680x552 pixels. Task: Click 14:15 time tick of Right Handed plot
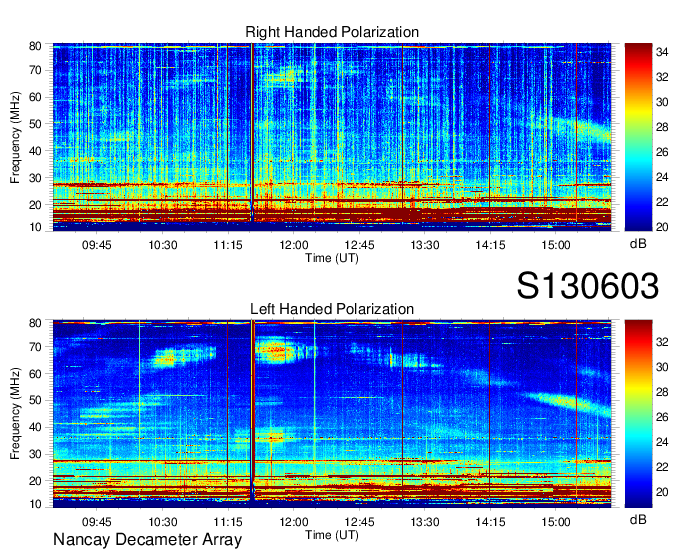(490, 245)
